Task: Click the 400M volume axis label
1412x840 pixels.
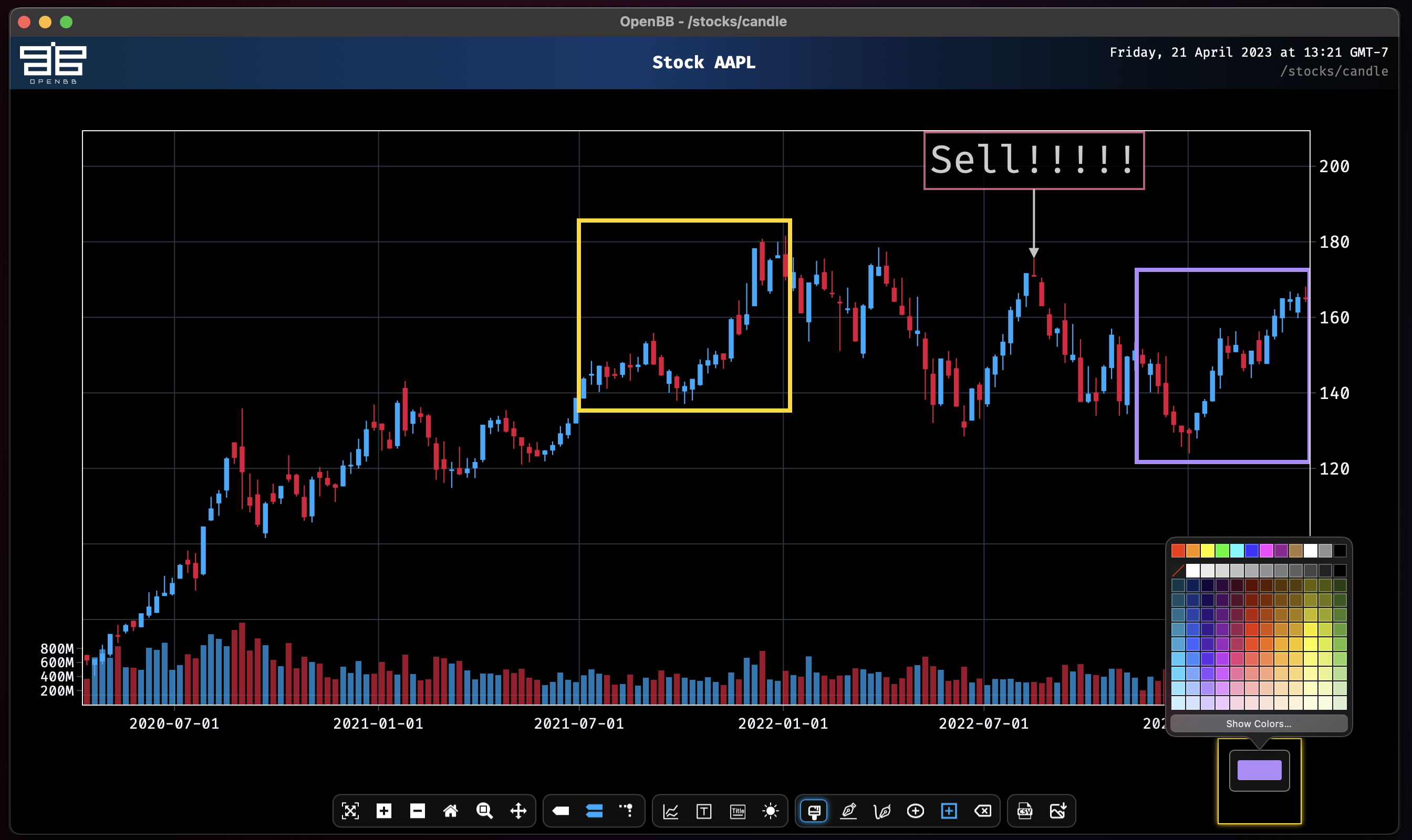Action: pyautogui.click(x=57, y=676)
